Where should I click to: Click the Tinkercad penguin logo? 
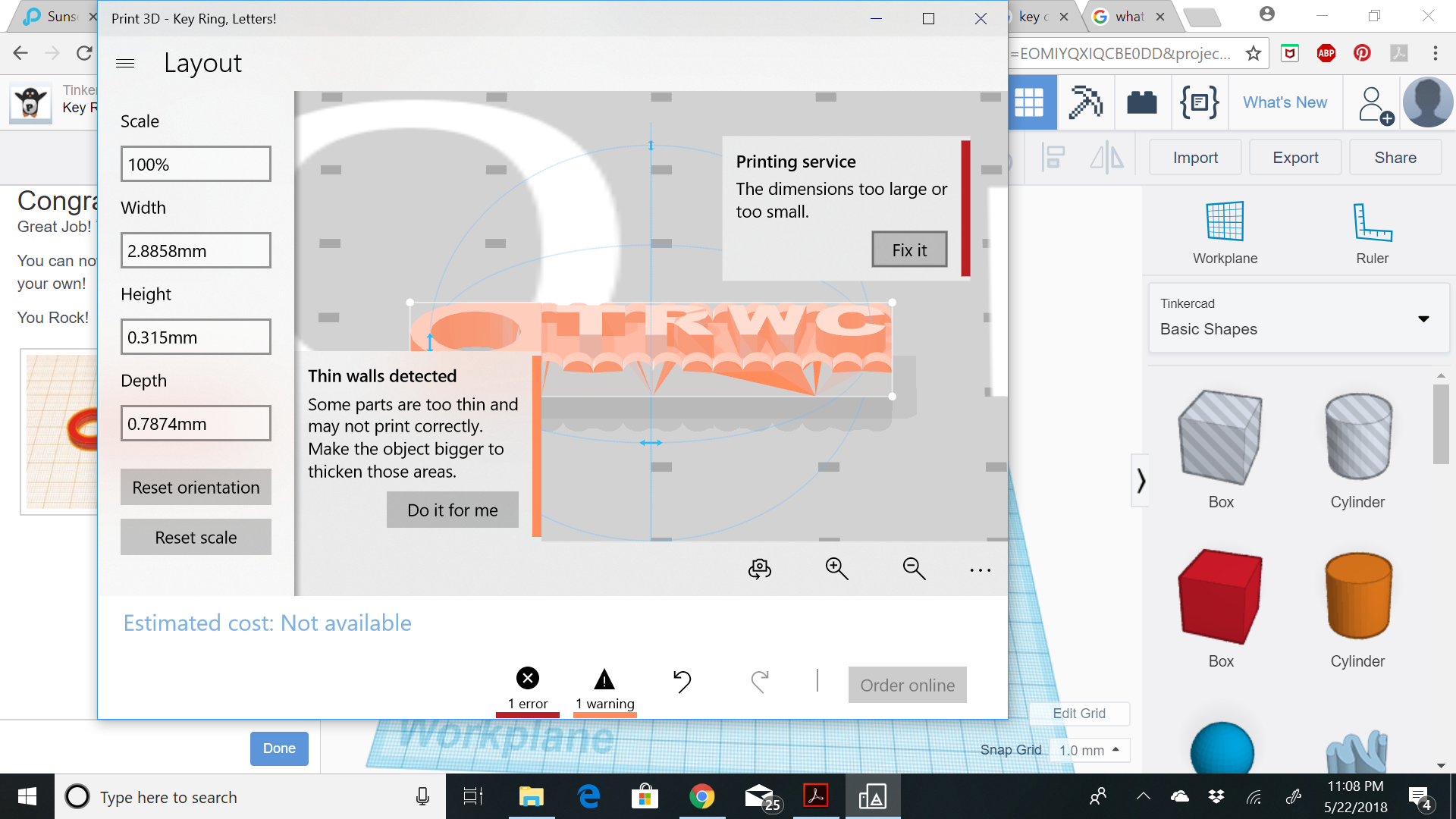point(30,103)
